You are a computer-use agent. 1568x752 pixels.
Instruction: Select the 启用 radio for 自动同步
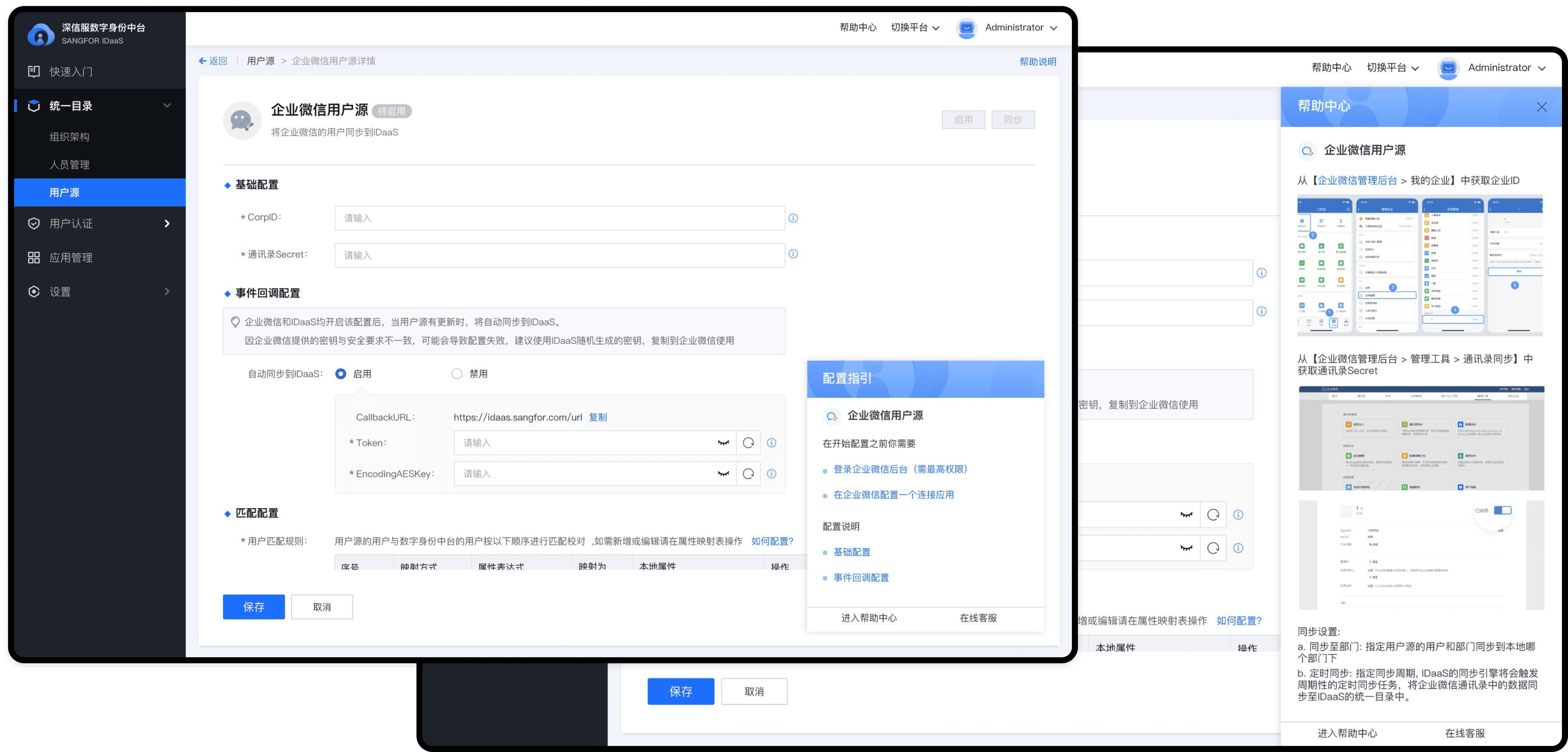pyautogui.click(x=341, y=374)
